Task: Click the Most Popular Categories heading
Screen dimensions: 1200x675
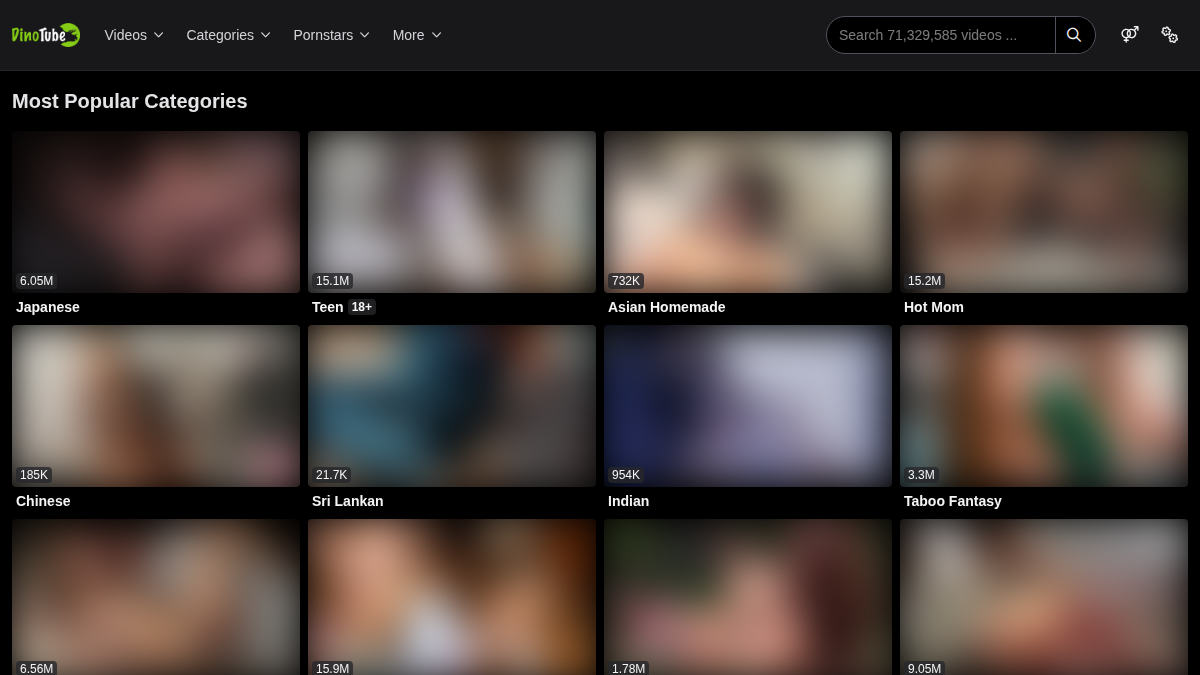Action: coord(130,101)
